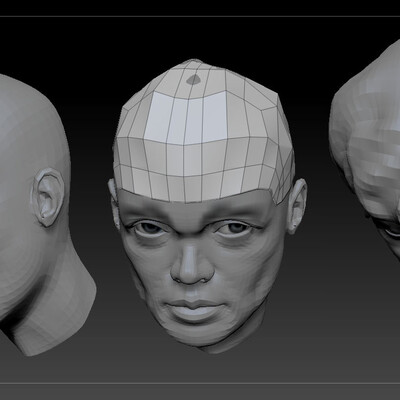Select the front-facing head's ear on the viewer's right
This screenshot has width=400, height=400.
[x=297, y=206]
